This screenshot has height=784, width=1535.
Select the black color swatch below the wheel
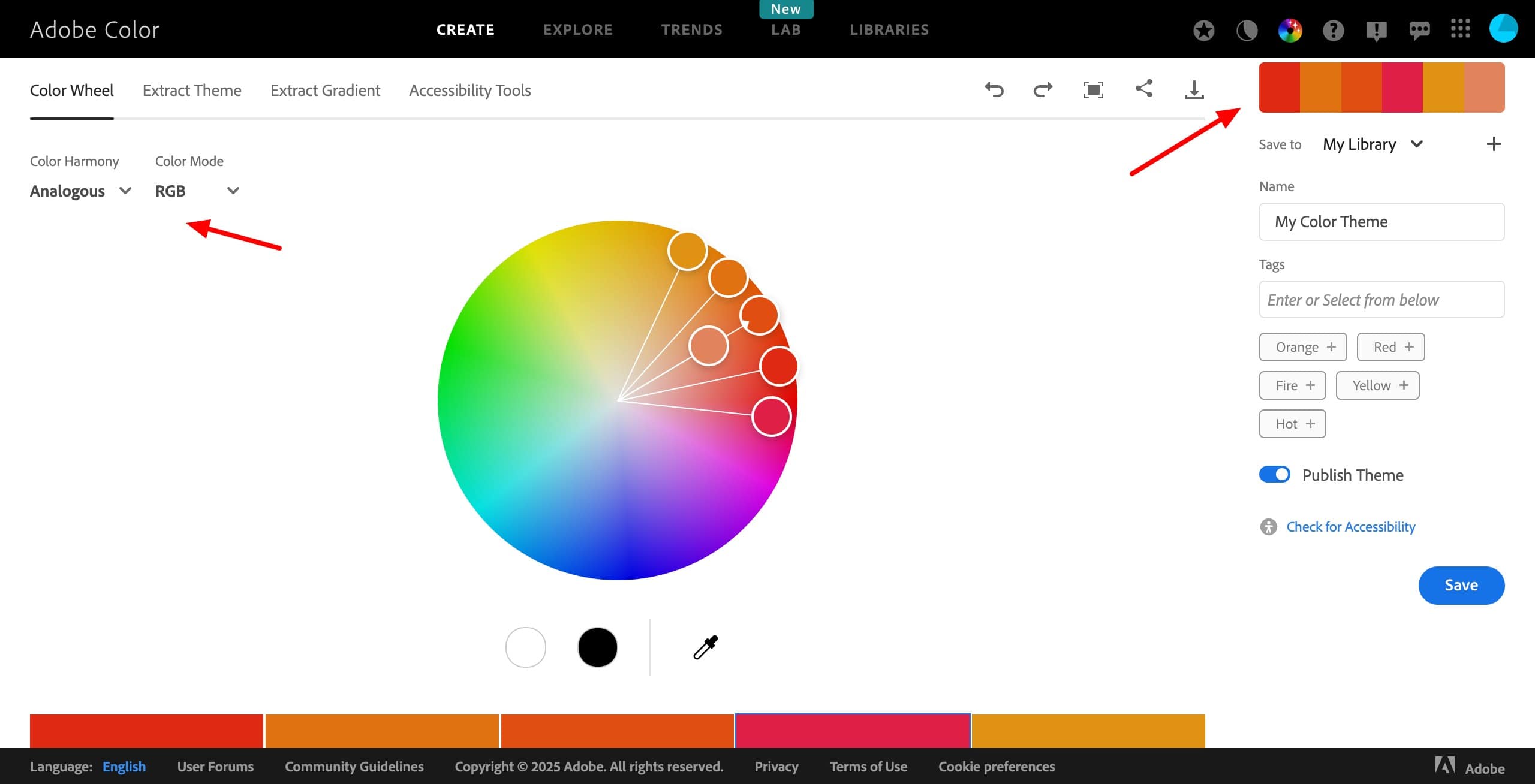pos(597,647)
